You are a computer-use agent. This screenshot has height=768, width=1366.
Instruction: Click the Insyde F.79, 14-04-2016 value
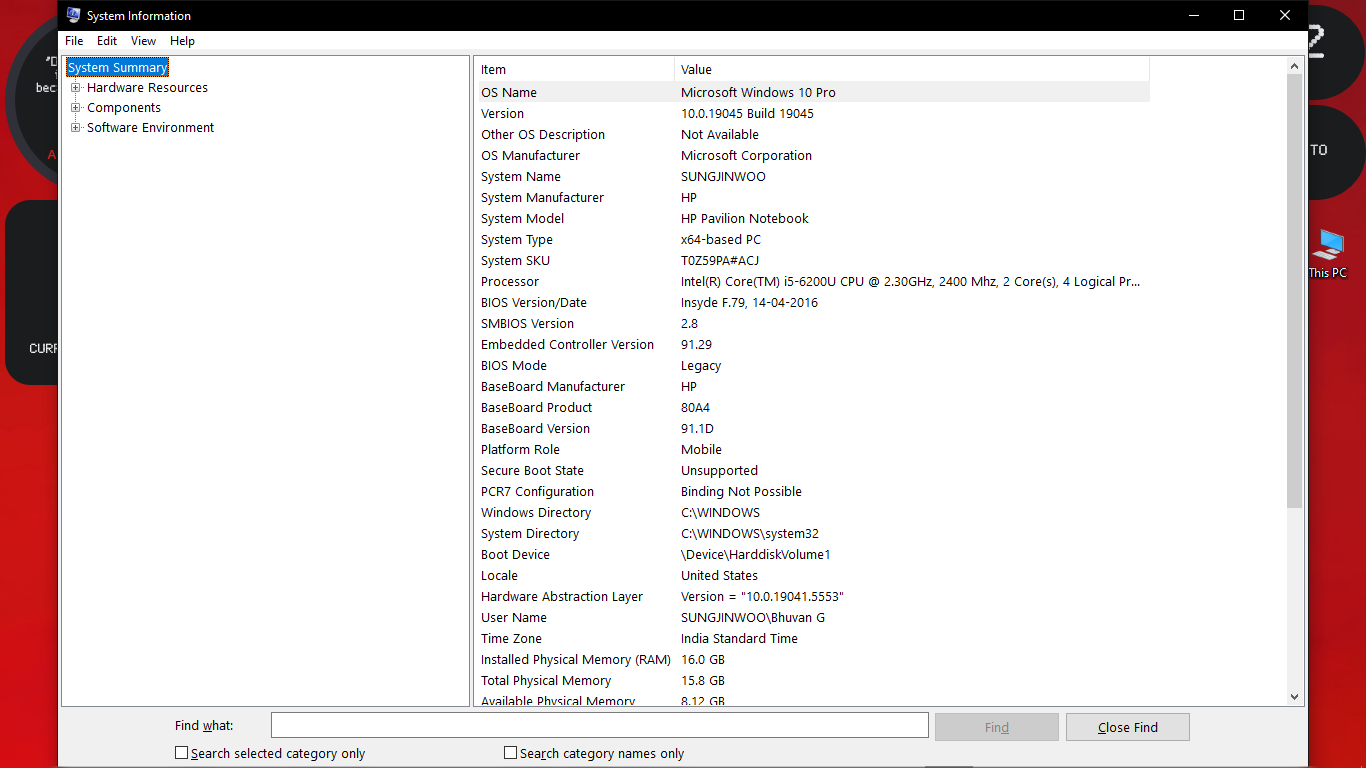749,302
